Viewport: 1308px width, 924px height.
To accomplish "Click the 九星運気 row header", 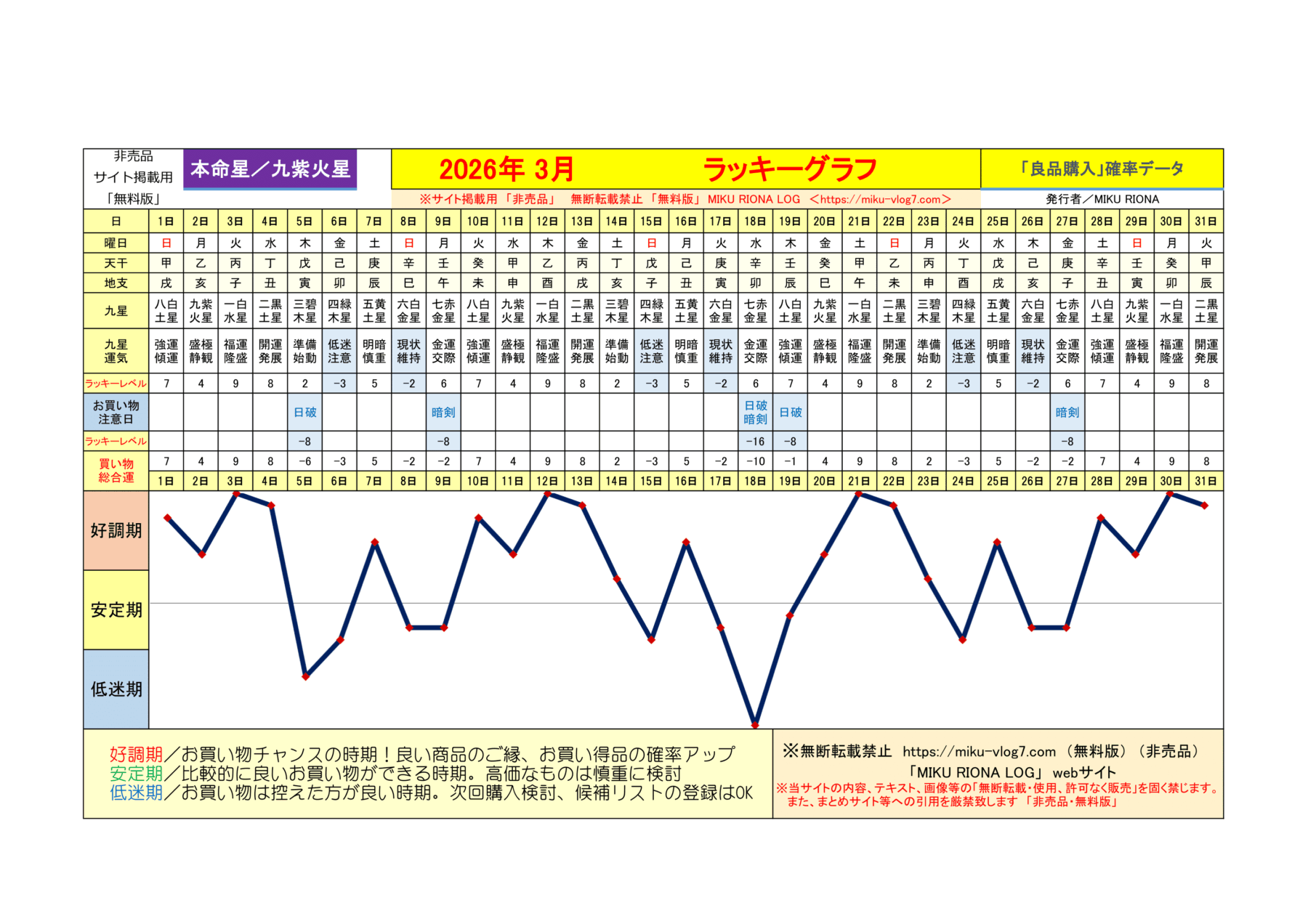I will 116,351.
